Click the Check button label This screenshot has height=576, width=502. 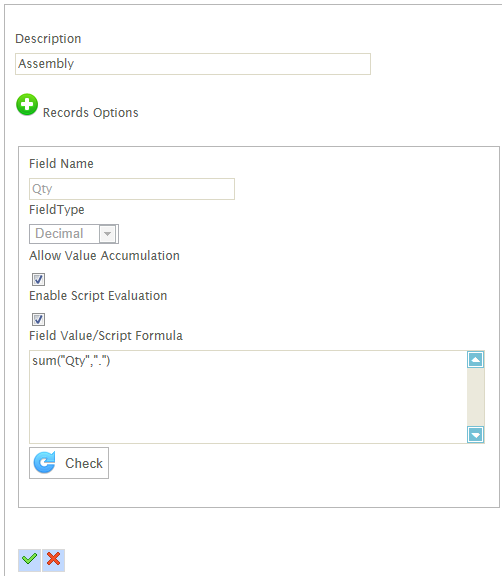click(x=84, y=463)
